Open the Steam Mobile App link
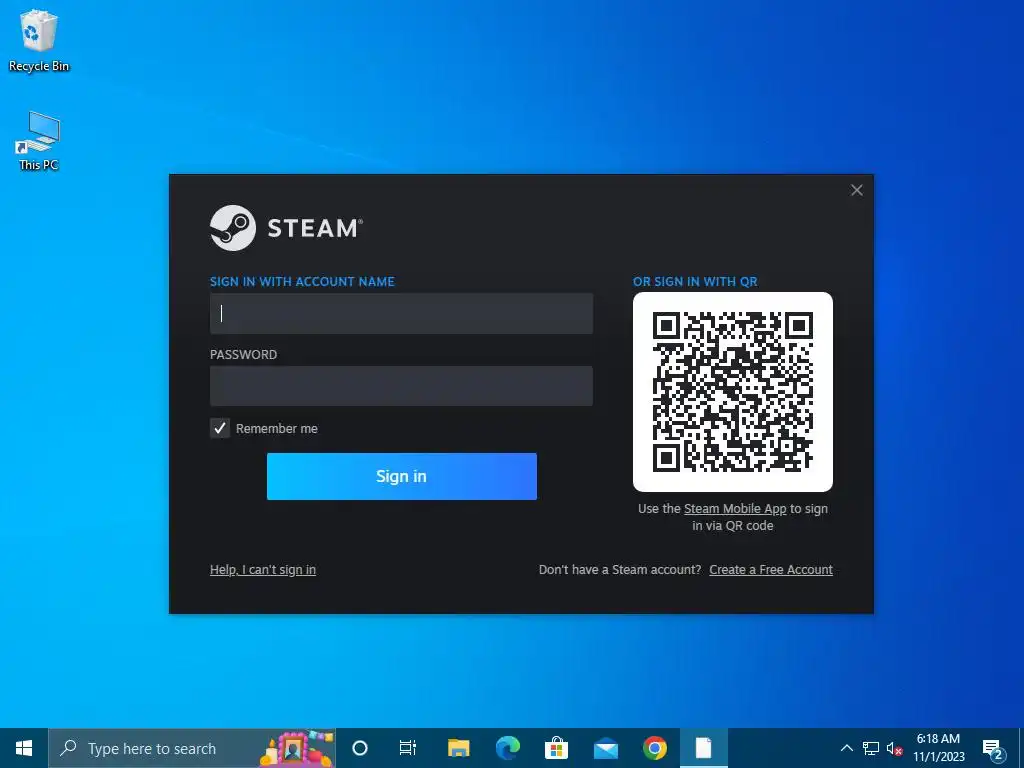 tap(735, 509)
